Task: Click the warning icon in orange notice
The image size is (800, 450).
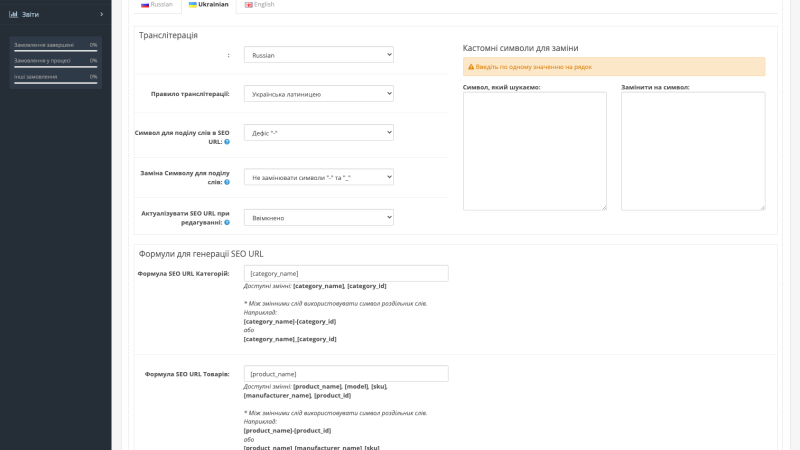Action: (x=471, y=67)
